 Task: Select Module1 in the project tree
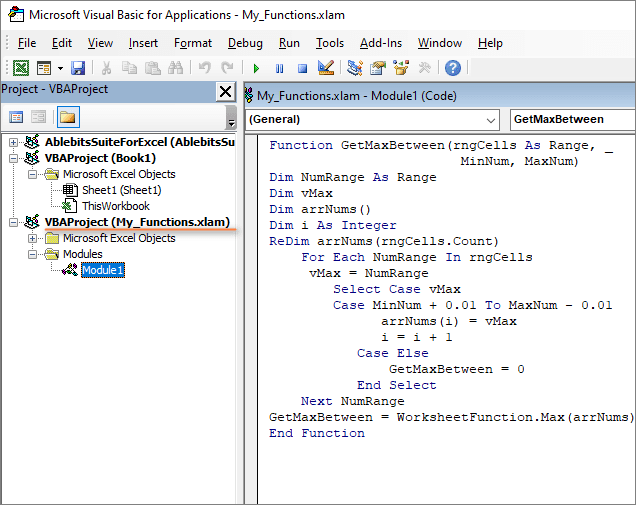point(102,270)
